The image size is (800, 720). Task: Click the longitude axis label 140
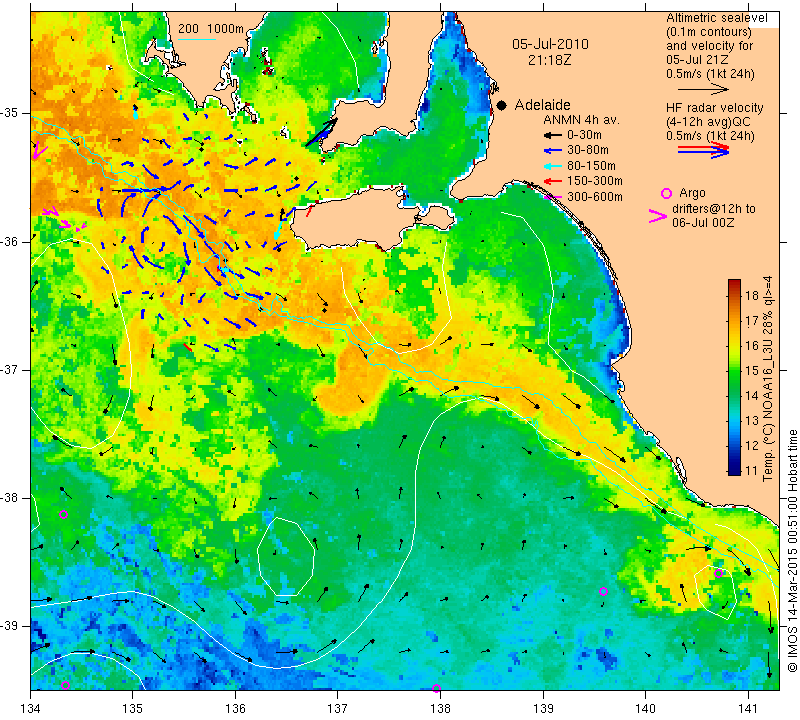coord(645,709)
